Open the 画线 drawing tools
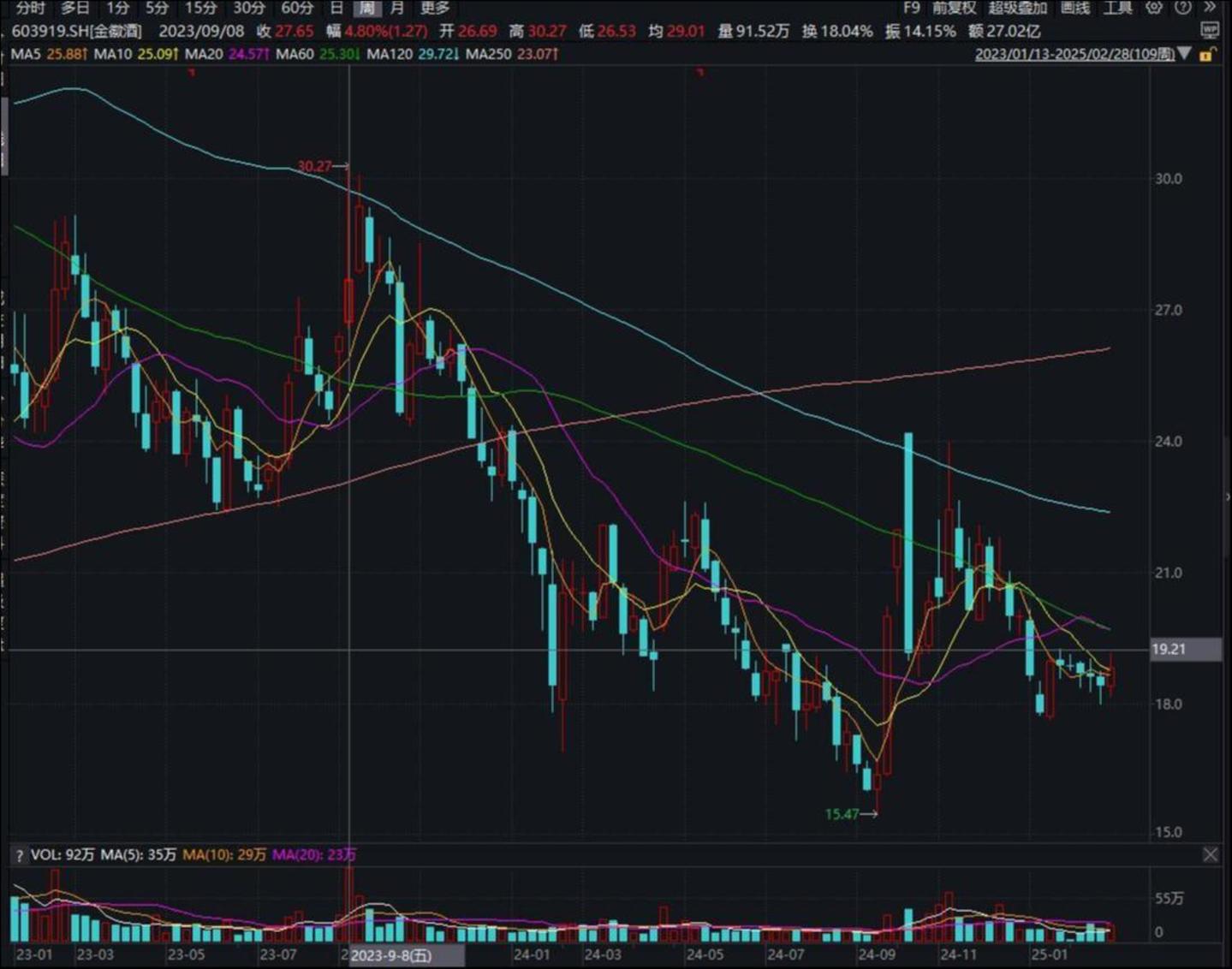1232x969 pixels. point(1074,8)
